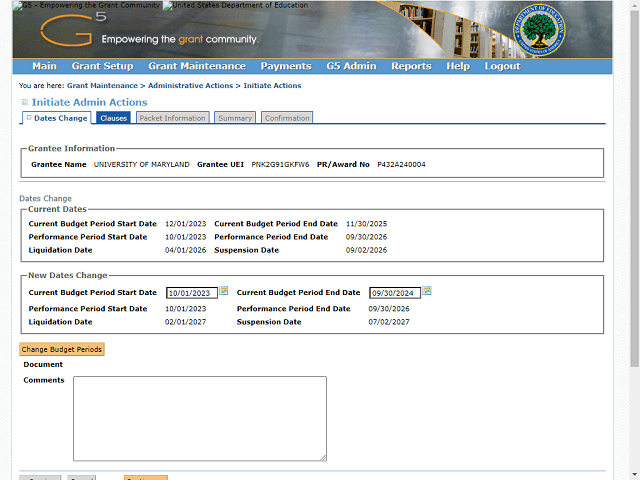Click inside the Comments text area
The width and height of the screenshot is (640, 480).
200,419
